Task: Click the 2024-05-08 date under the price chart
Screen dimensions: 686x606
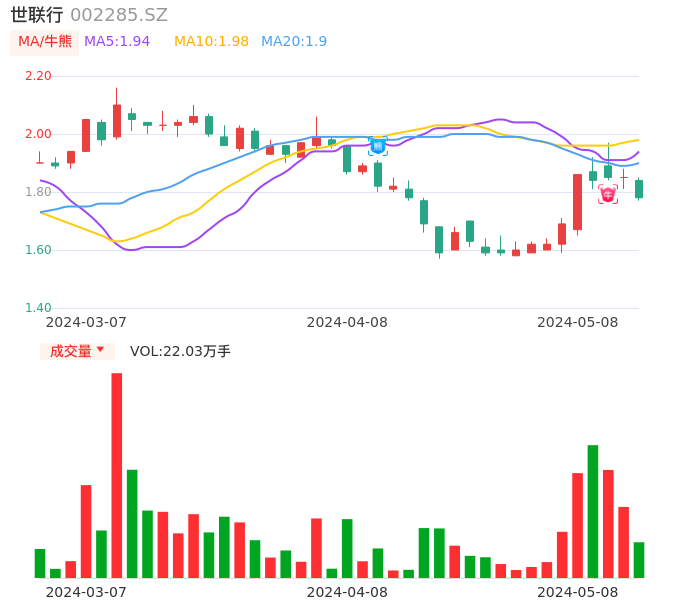Action: [578, 322]
